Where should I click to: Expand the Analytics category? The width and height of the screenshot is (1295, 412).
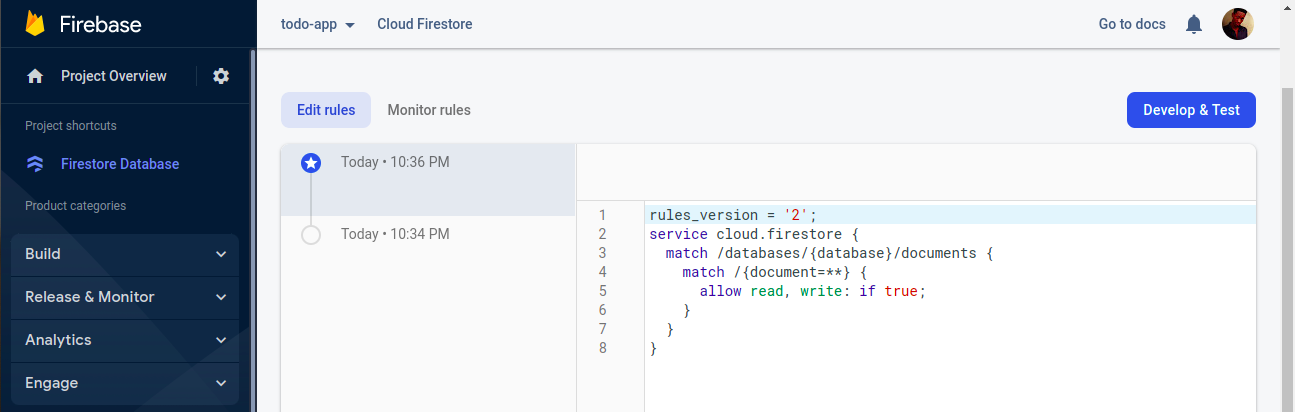(x=125, y=340)
